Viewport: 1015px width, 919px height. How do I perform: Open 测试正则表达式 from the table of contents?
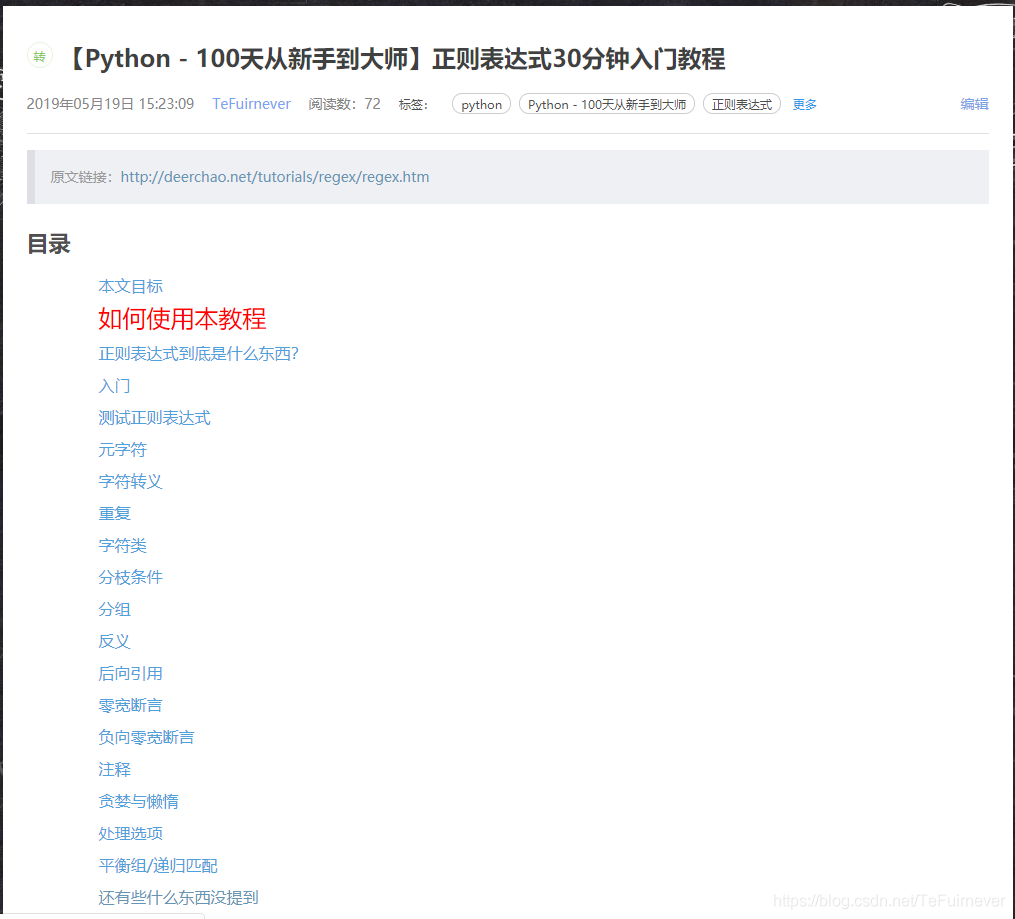coord(155,417)
